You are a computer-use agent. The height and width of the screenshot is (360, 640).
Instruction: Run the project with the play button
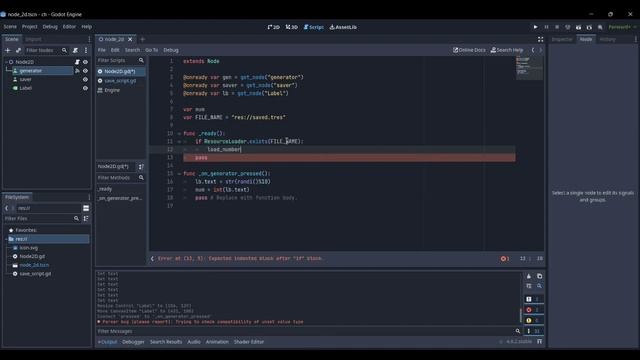536,27
